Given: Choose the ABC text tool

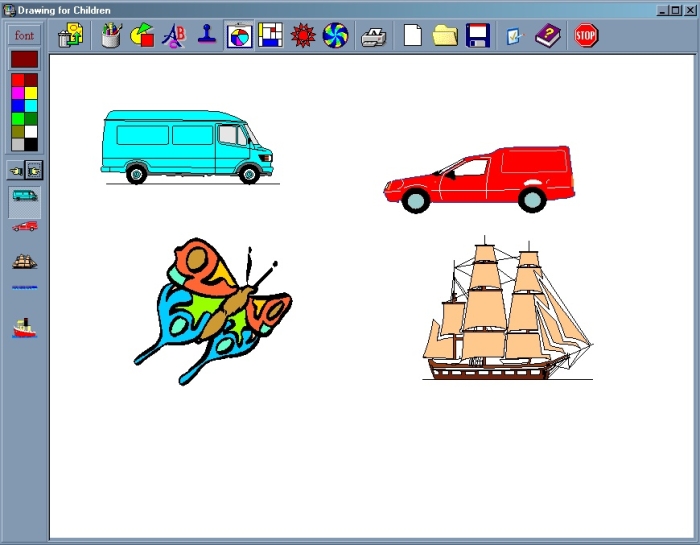Looking at the screenshot, I should tap(174, 37).
